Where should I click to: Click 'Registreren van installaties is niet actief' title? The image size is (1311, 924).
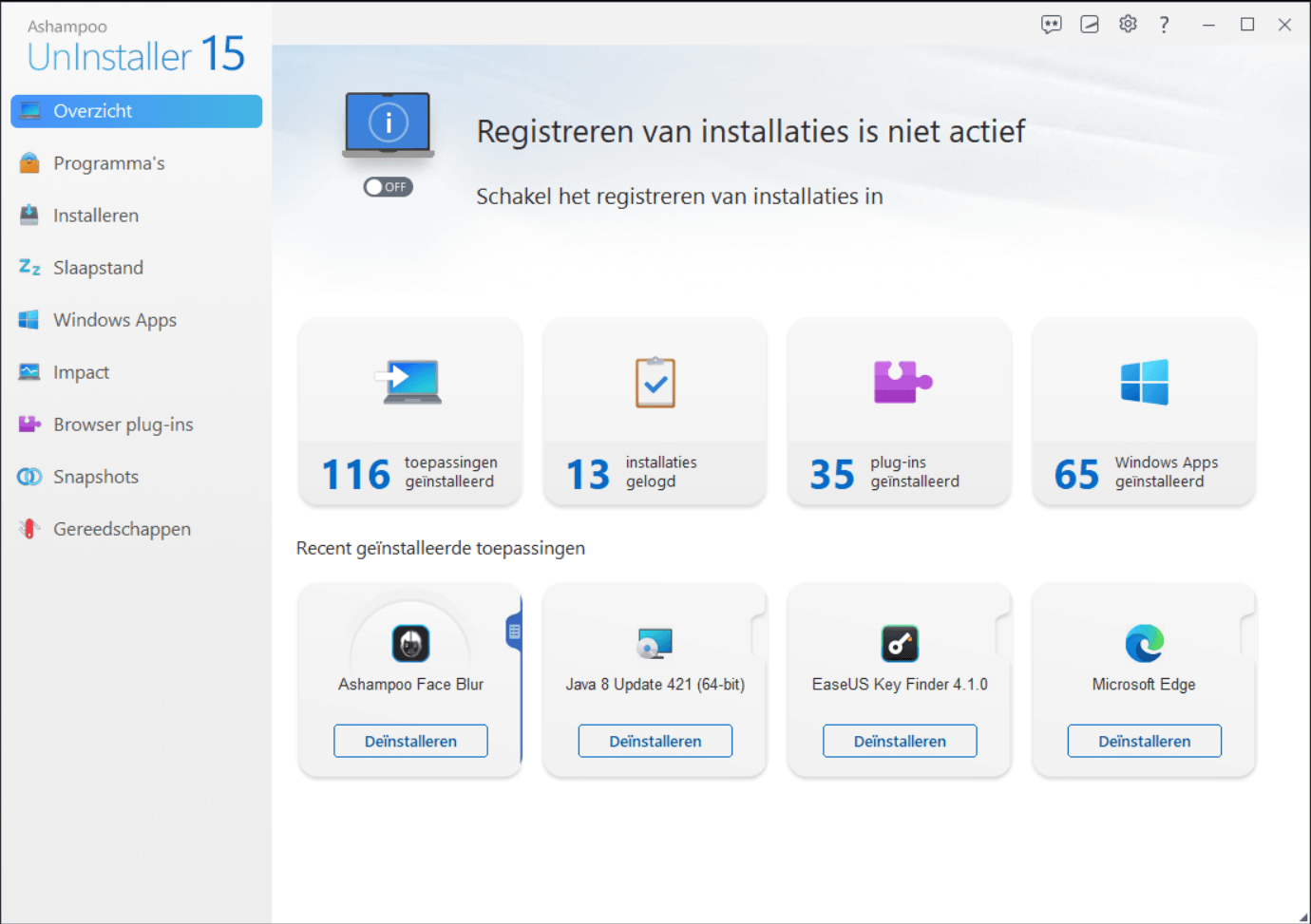[750, 131]
